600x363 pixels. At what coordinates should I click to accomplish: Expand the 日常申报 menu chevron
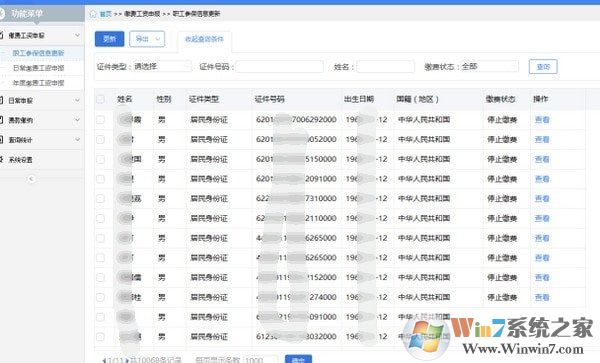77,100
